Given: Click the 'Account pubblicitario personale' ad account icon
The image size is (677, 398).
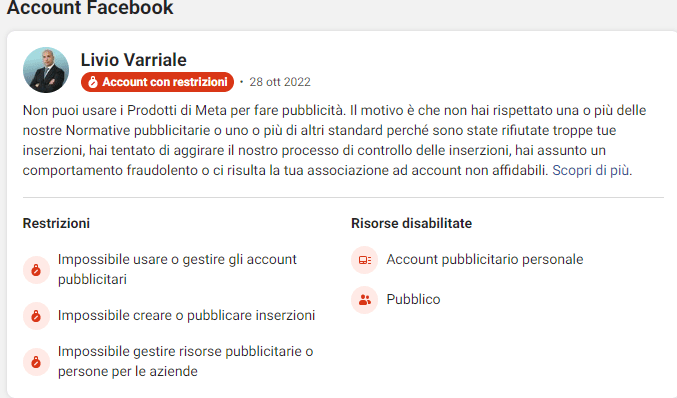Looking at the screenshot, I should (364, 260).
